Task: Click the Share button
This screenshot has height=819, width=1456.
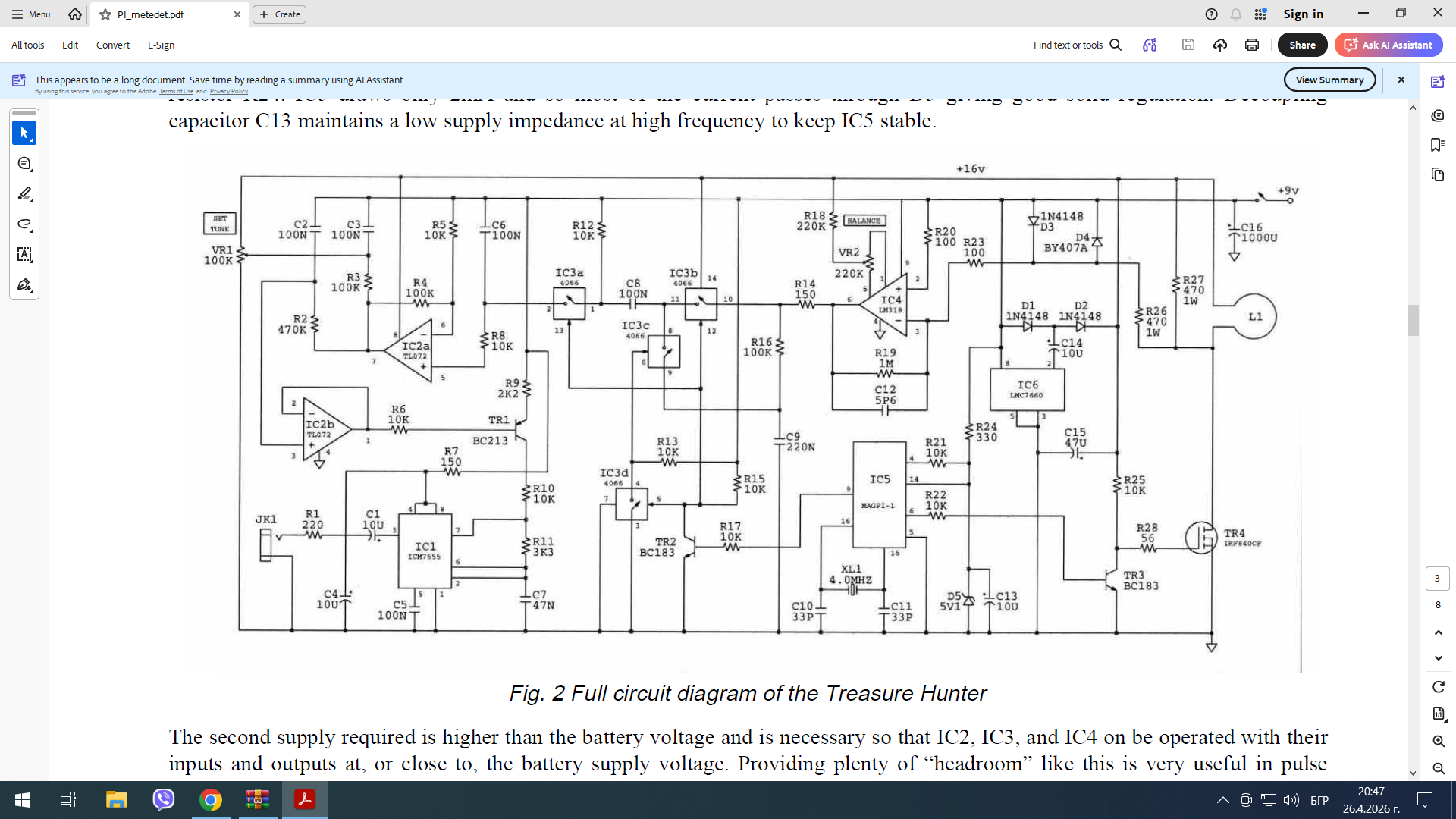Action: (1303, 45)
